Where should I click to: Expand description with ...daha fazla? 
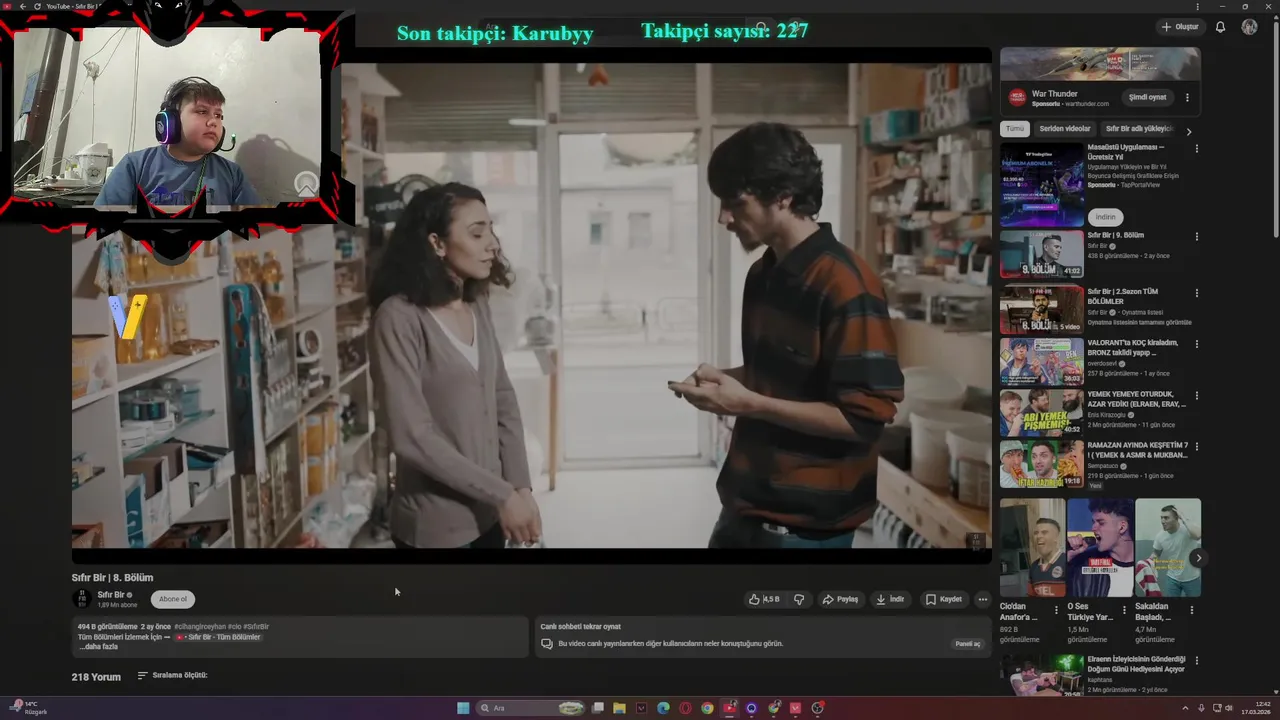(x=99, y=647)
